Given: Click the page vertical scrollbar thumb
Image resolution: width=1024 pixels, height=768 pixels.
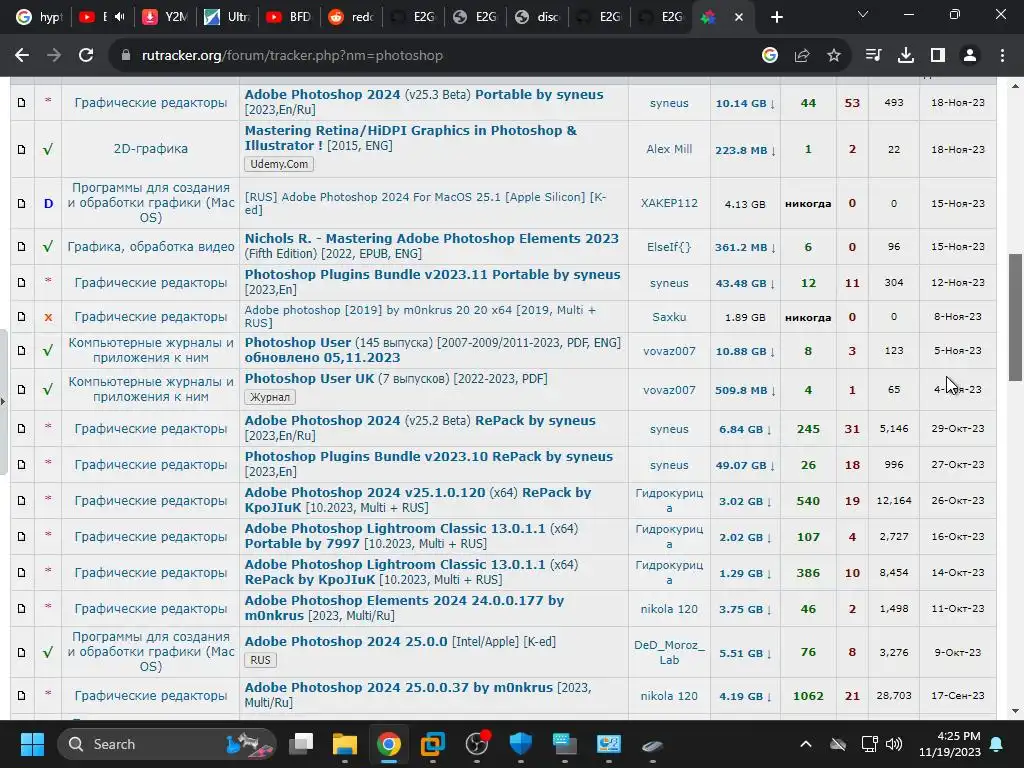Looking at the screenshot, I should click(x=1015, y=317).
